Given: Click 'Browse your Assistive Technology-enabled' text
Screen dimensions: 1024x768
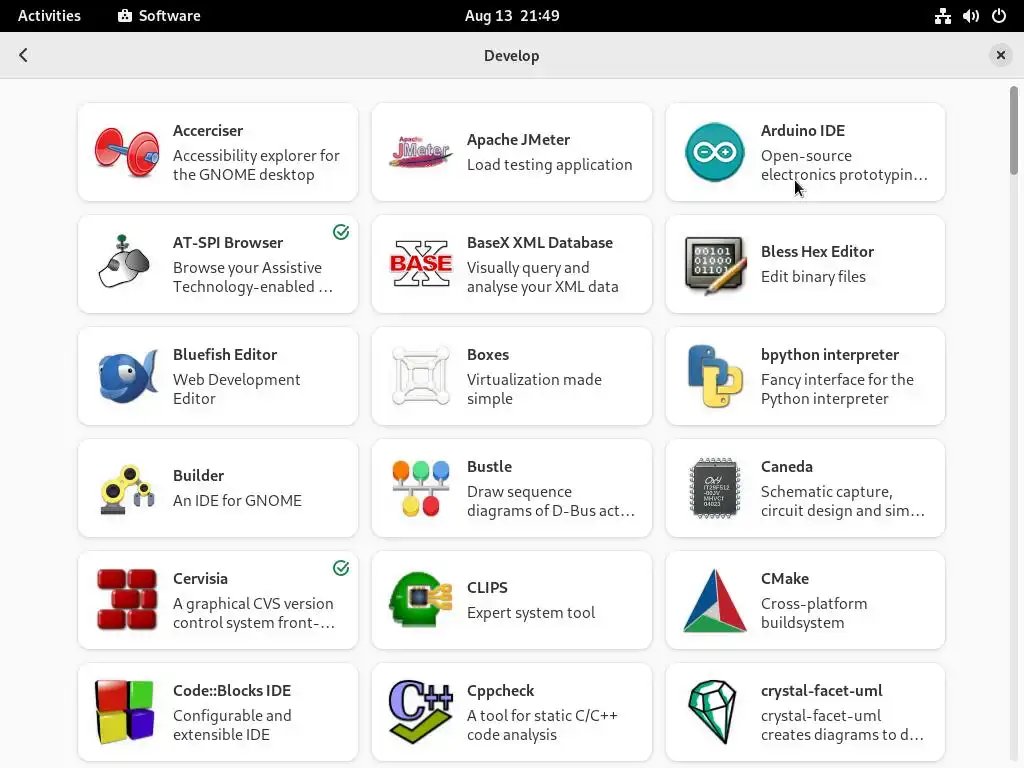Looking at the screenshot, I should tap(253, 277).
